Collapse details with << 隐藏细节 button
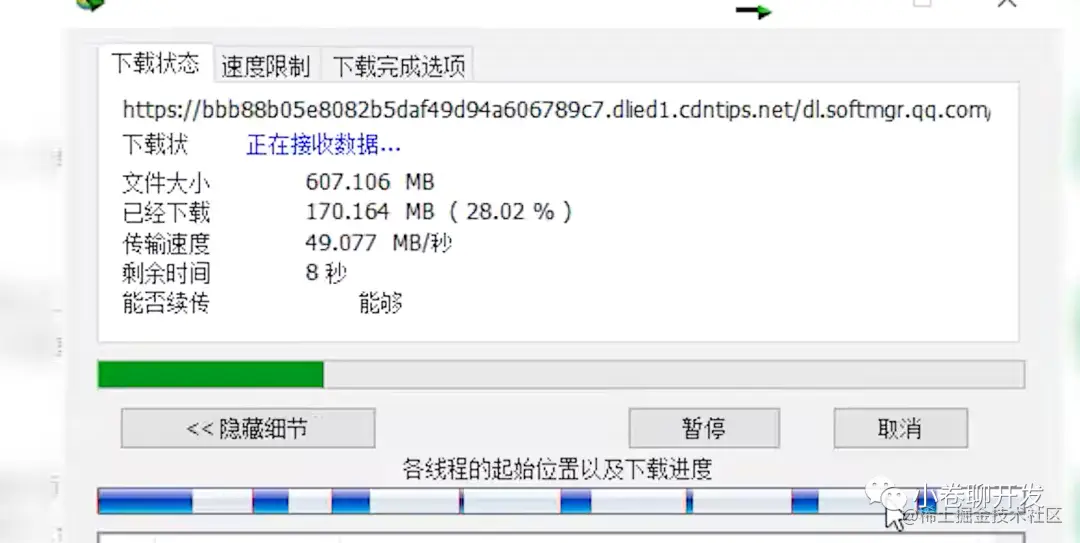1080x543 pixels. coord(248,429)
